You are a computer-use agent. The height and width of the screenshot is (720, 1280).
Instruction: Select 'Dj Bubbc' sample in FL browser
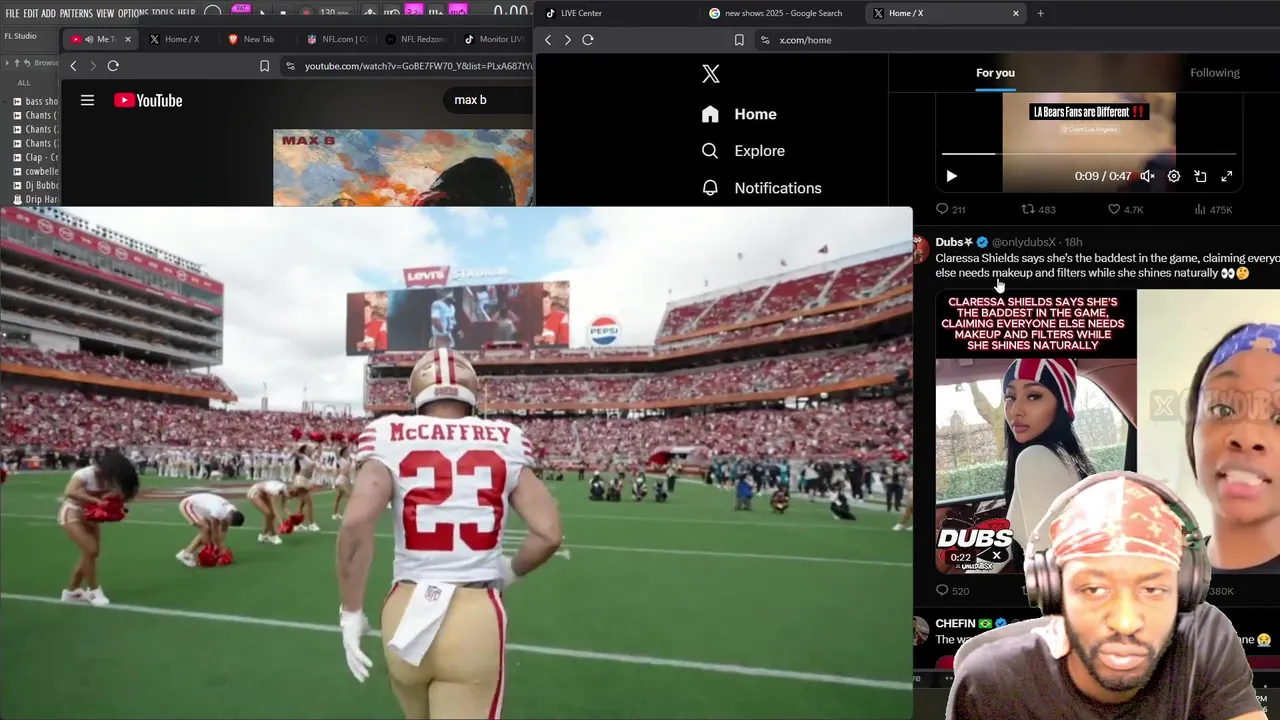tap(34, 185)
